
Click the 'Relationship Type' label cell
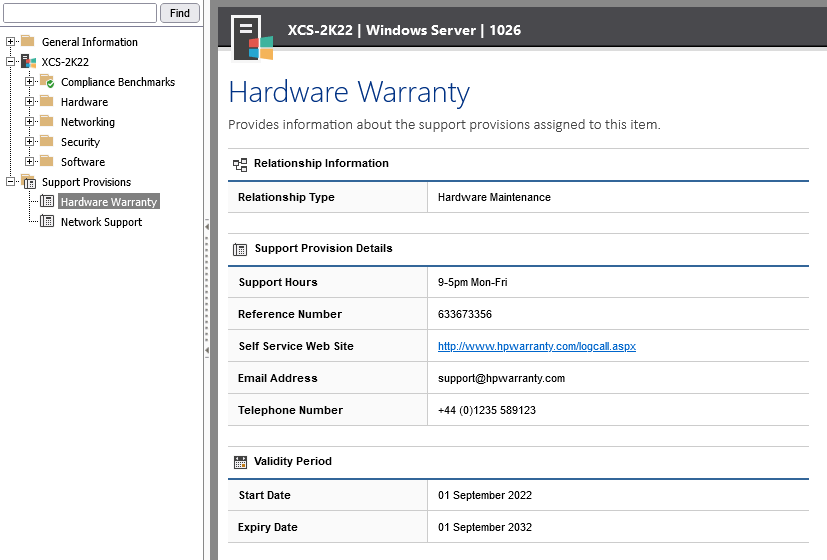point(328,197)
